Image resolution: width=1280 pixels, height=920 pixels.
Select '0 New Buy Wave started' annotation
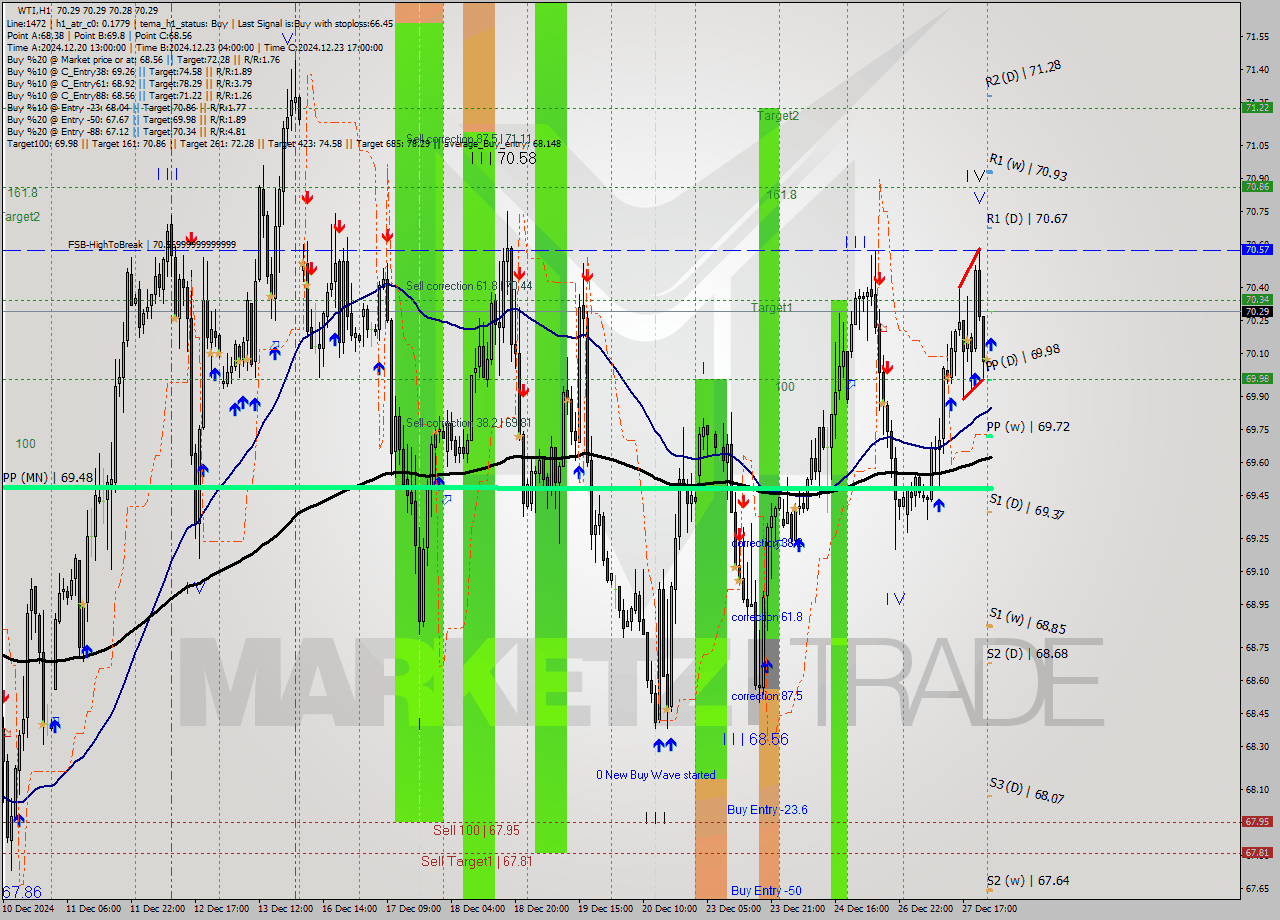click(x=656, y=775)
